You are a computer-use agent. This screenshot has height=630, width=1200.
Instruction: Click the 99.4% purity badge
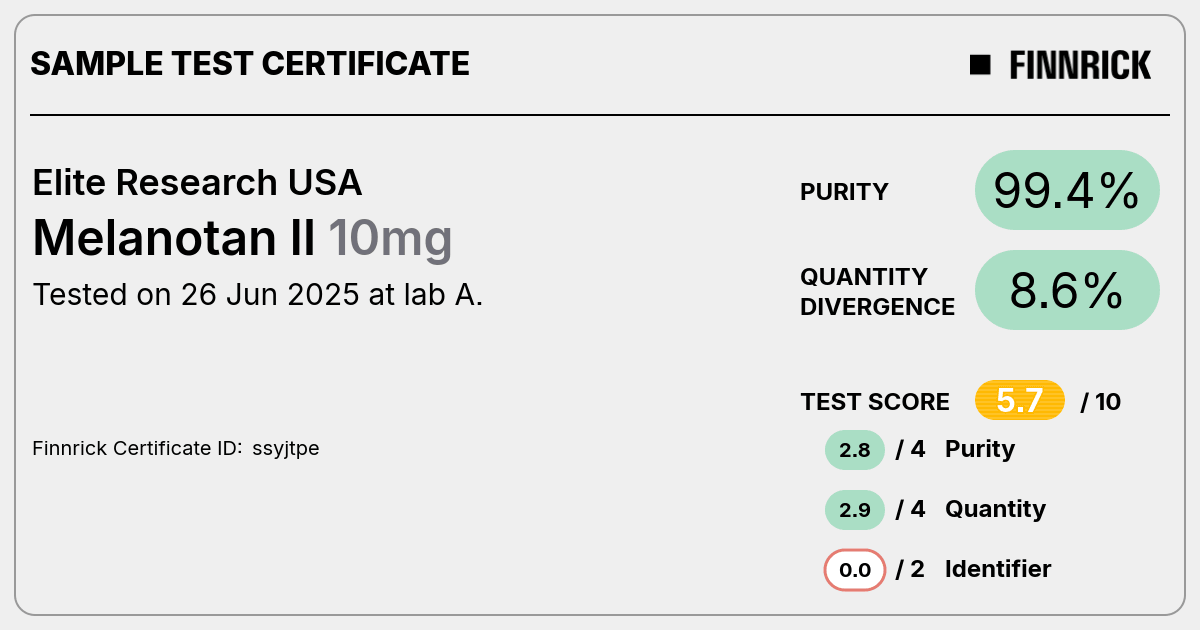[1067, 190]
